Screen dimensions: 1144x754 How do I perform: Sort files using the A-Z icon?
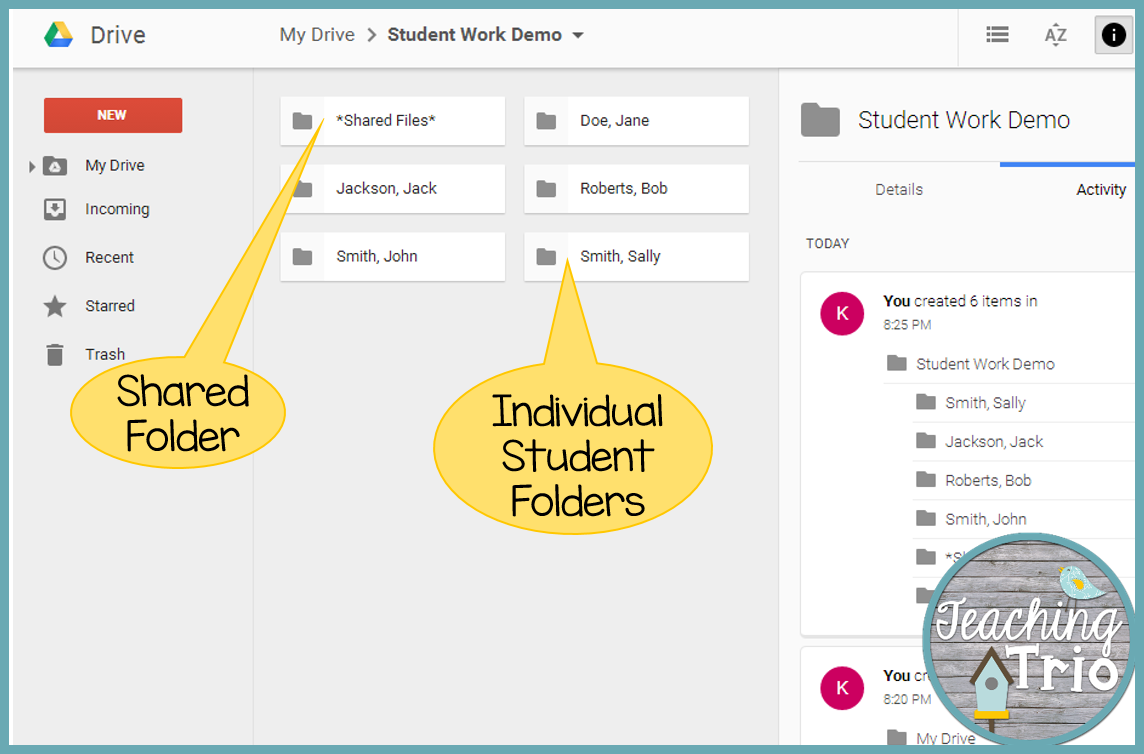tap(1055, 34)
